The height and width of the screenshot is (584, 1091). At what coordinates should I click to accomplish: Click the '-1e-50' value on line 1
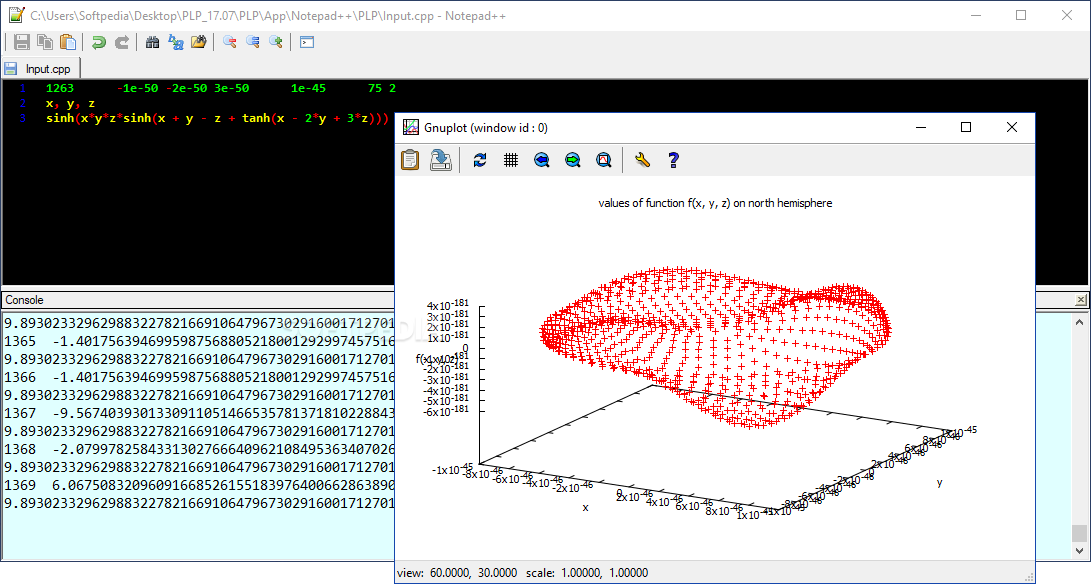coord(138,88)
